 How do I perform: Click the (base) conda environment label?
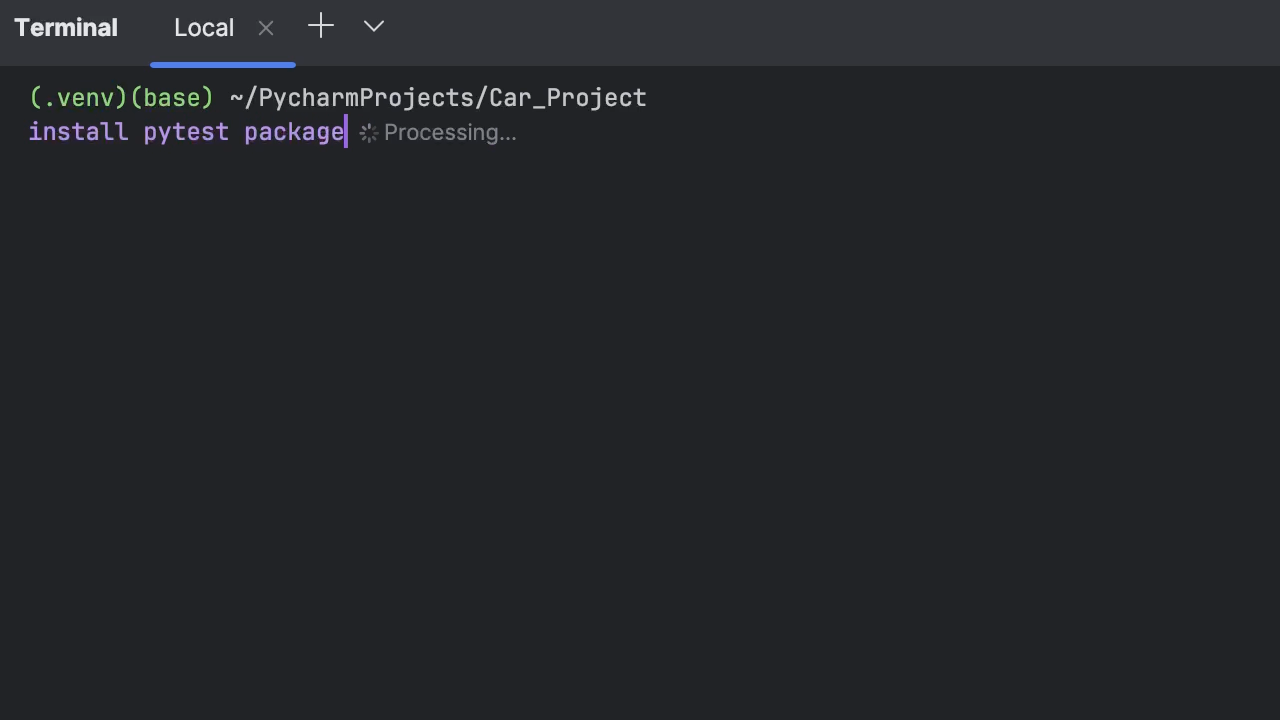pyautogui.click(x=172, y=98)
